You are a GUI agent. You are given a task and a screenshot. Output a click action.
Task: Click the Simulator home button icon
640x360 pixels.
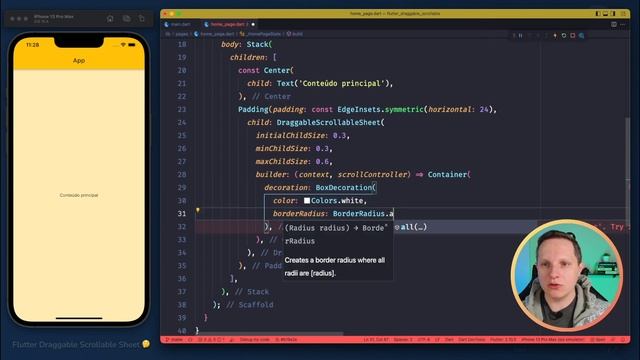110,18
